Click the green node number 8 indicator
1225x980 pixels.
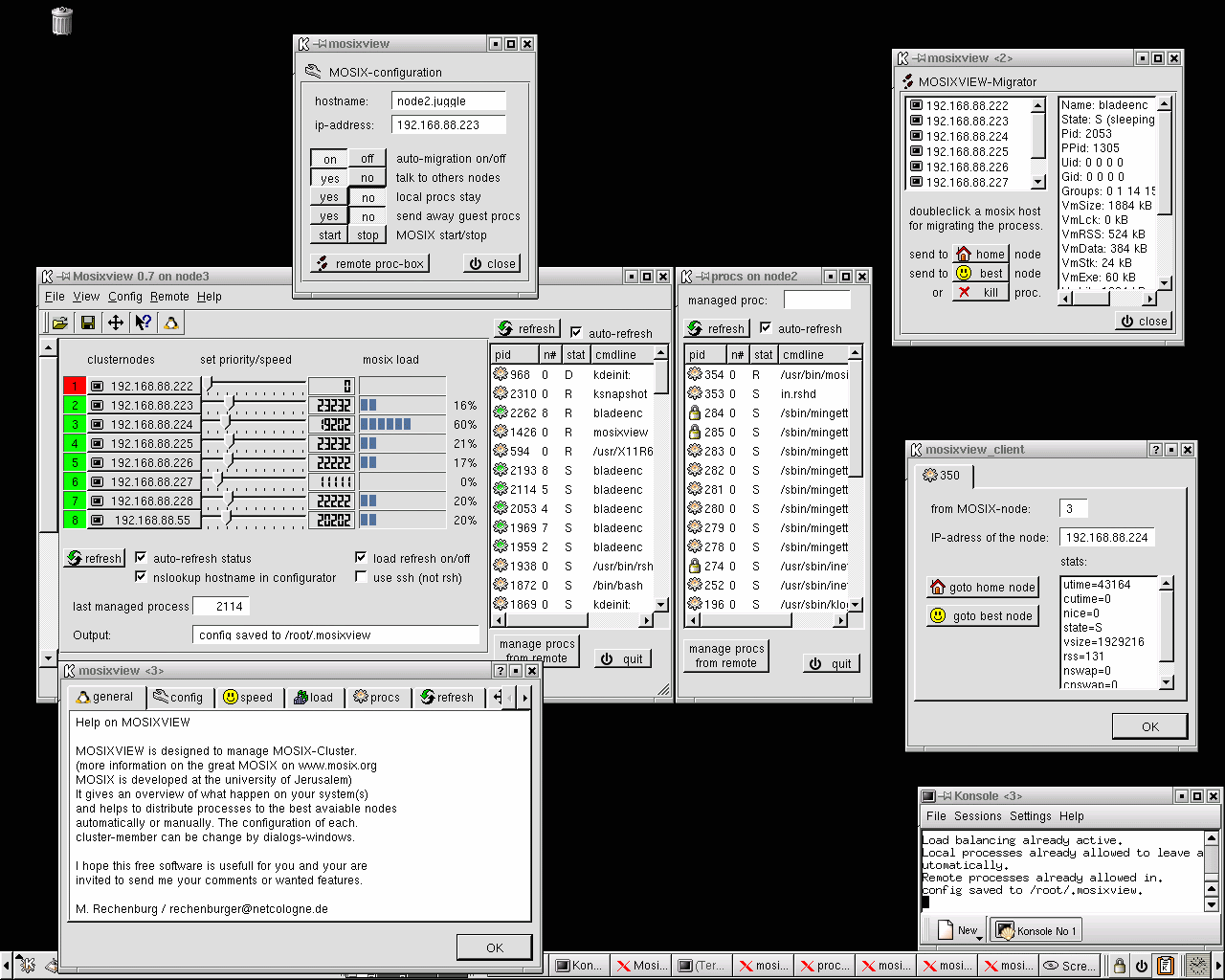pos(74,520)
